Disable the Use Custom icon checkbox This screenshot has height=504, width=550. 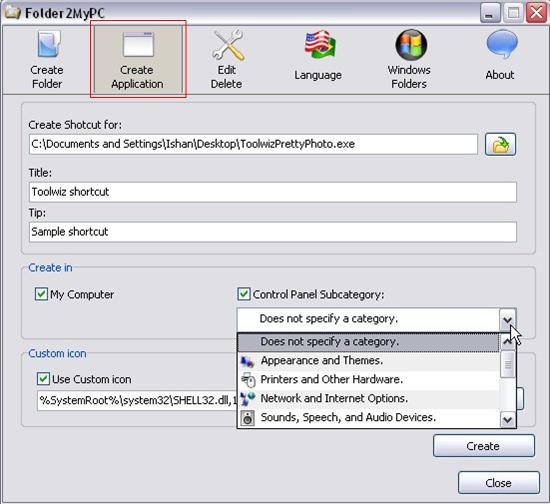(43, 379)
